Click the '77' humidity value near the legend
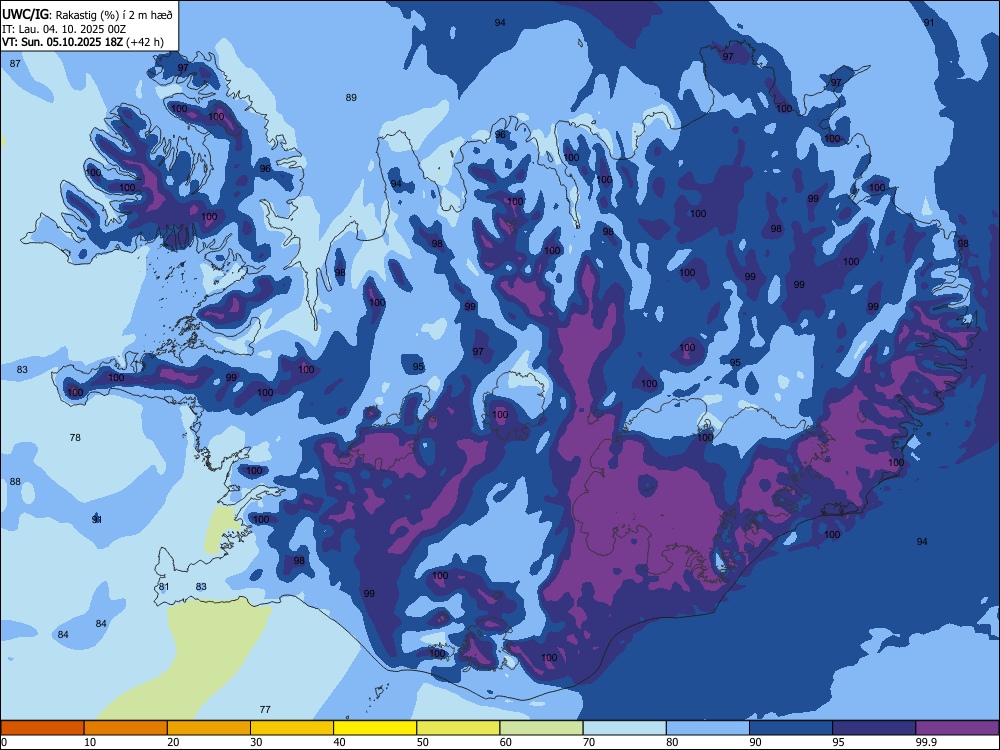 [265, 709]
